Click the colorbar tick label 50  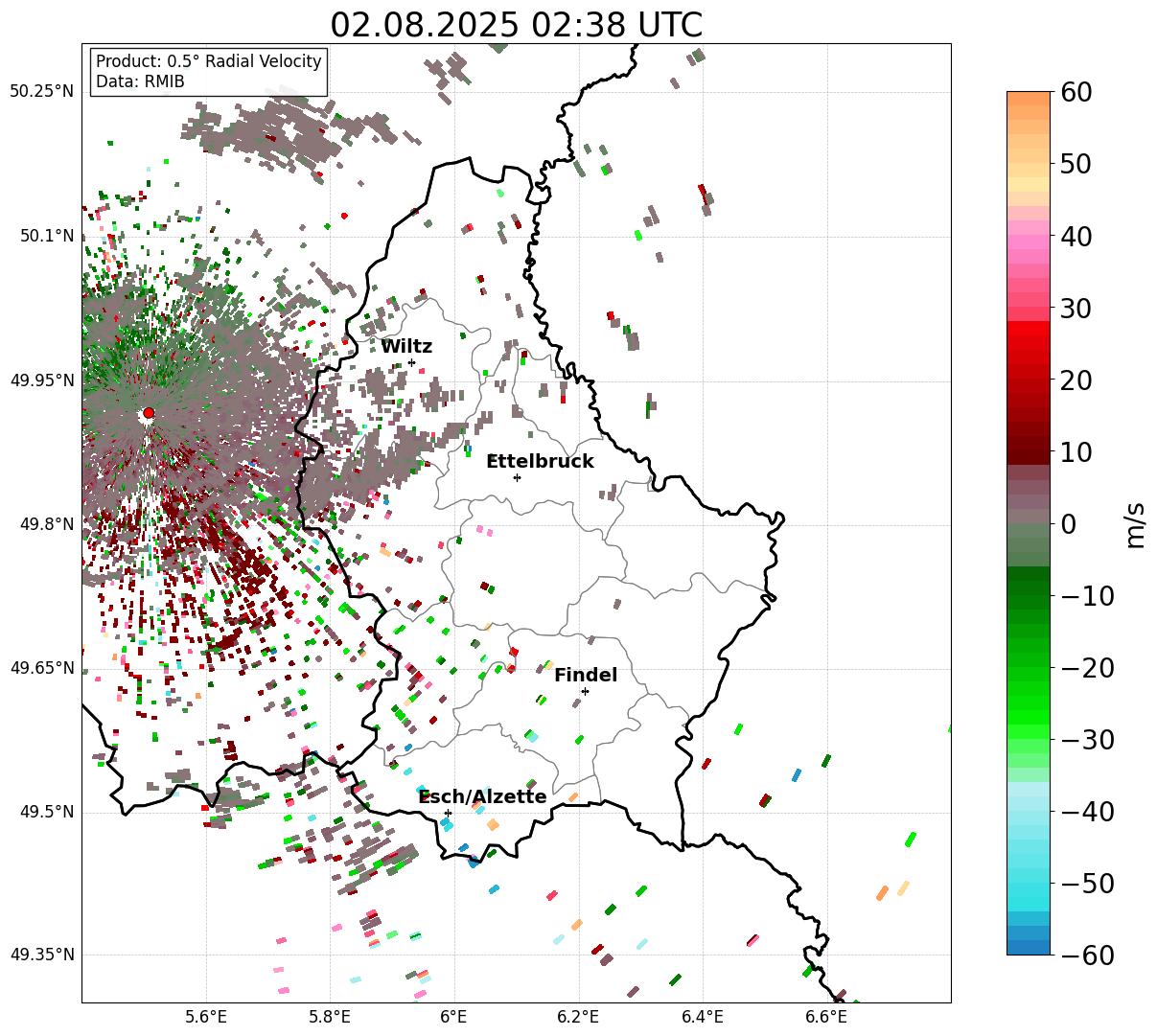pos(1077,164)
